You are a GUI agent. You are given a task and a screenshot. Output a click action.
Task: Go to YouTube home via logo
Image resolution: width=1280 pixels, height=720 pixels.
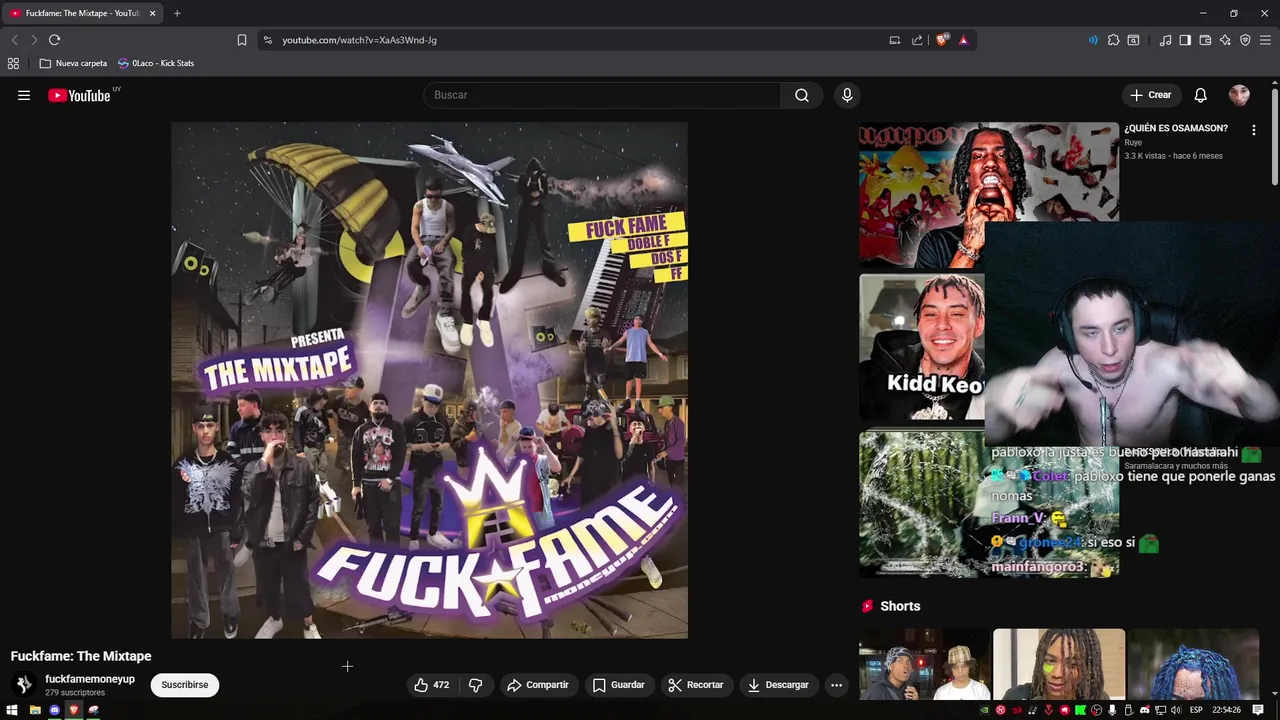click(x=79, y=95)
